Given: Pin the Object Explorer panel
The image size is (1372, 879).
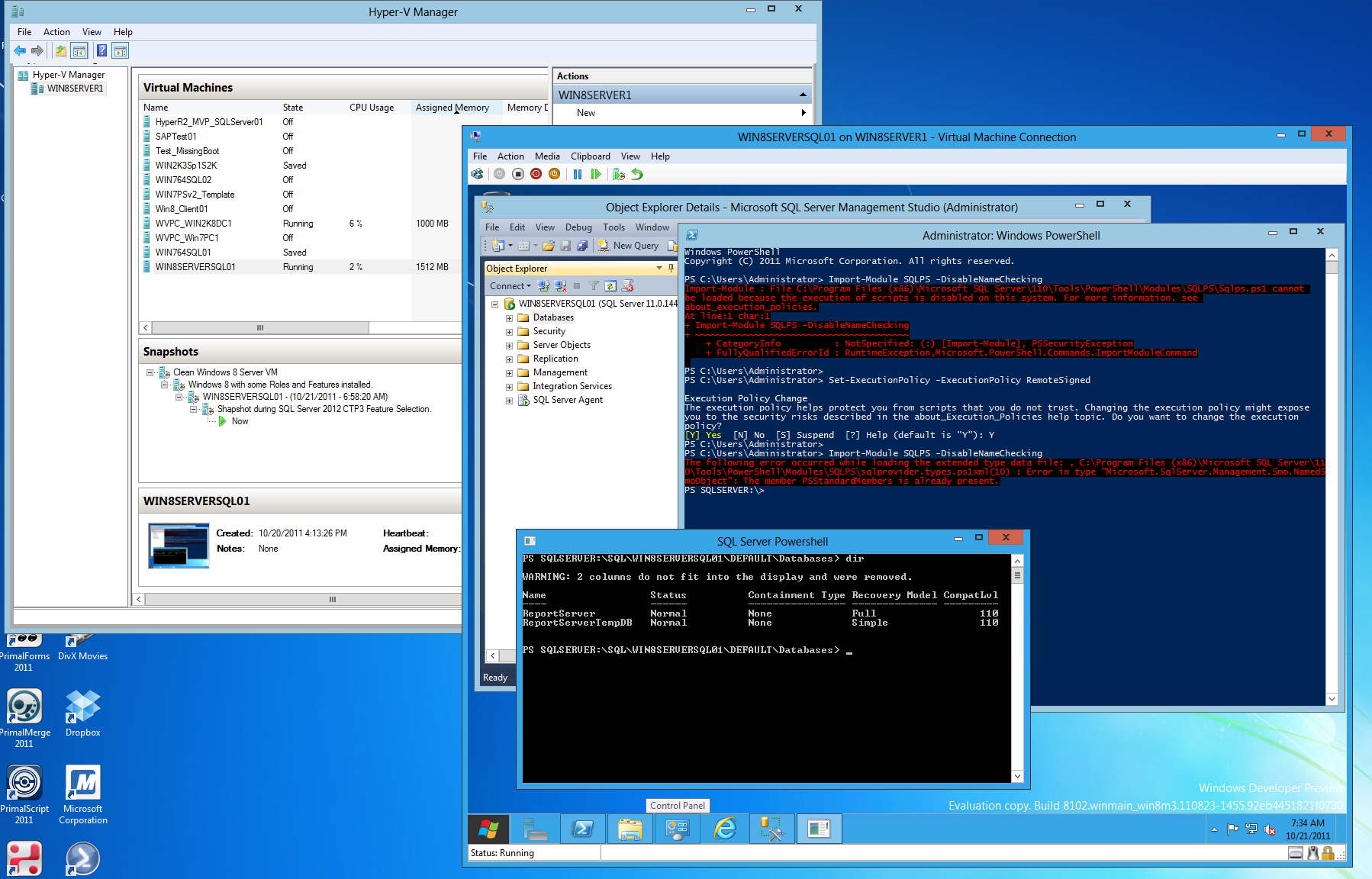Looking at the screenshot, I should (672, 268).
